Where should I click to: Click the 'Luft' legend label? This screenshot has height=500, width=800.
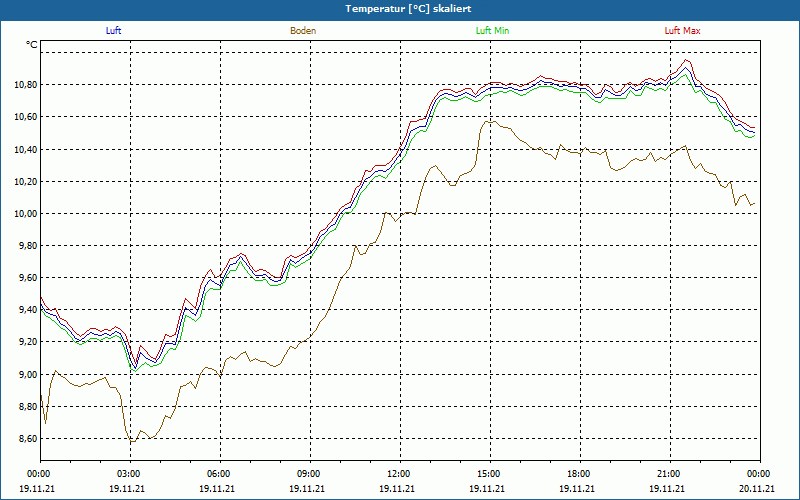(113, 31)
